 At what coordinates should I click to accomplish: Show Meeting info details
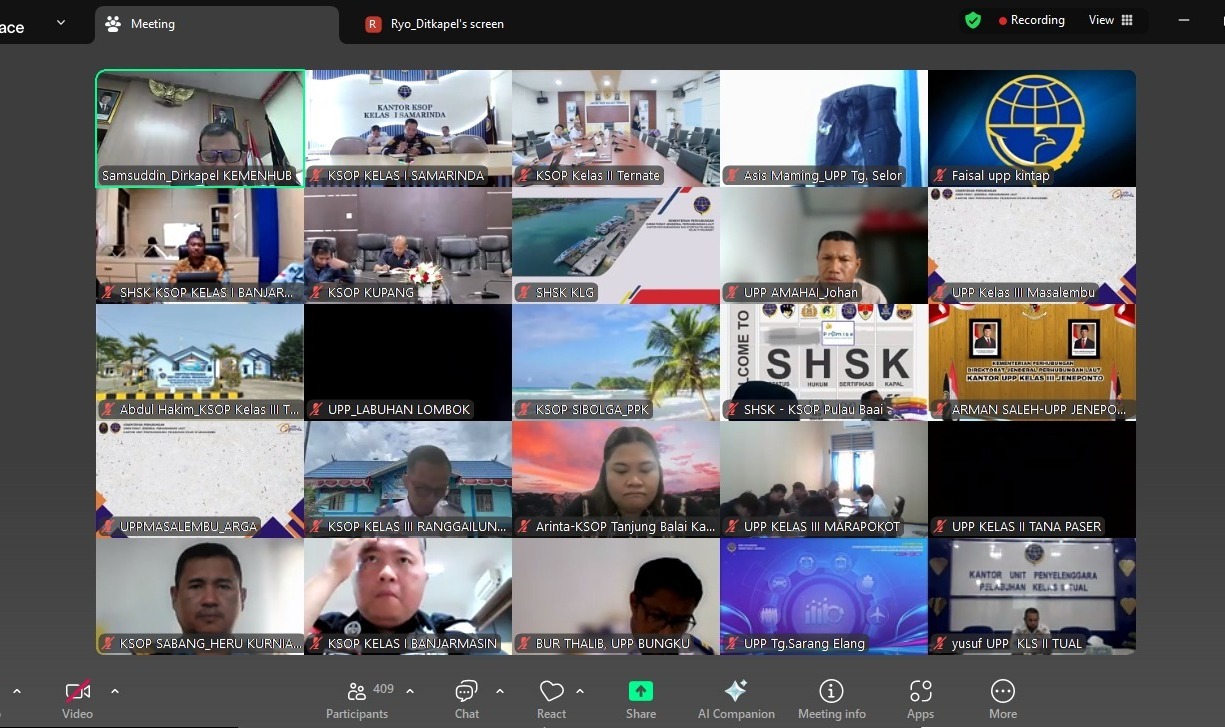pos(831,700)
